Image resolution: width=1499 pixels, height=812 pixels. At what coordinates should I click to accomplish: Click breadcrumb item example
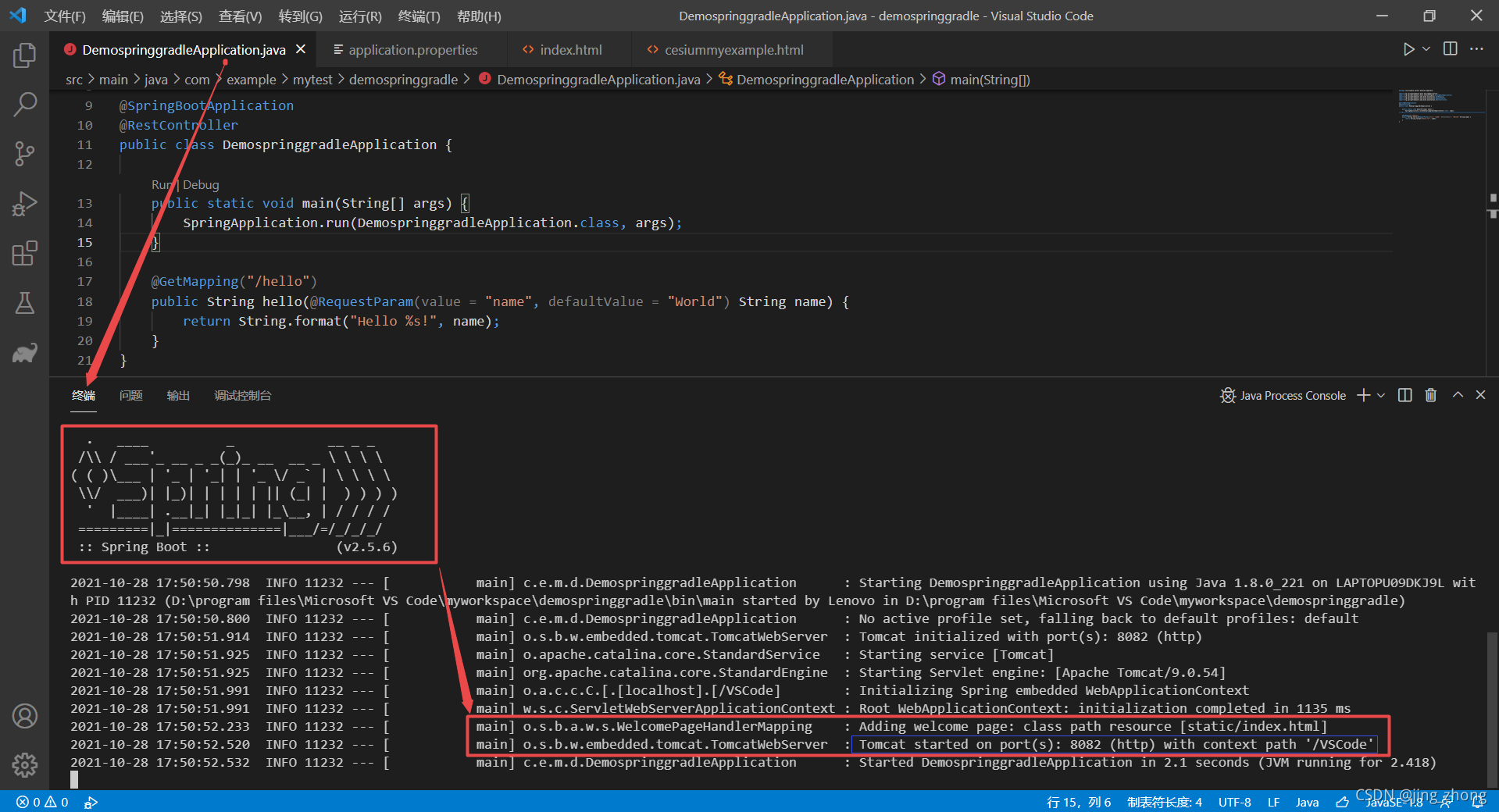click(252, 80)
